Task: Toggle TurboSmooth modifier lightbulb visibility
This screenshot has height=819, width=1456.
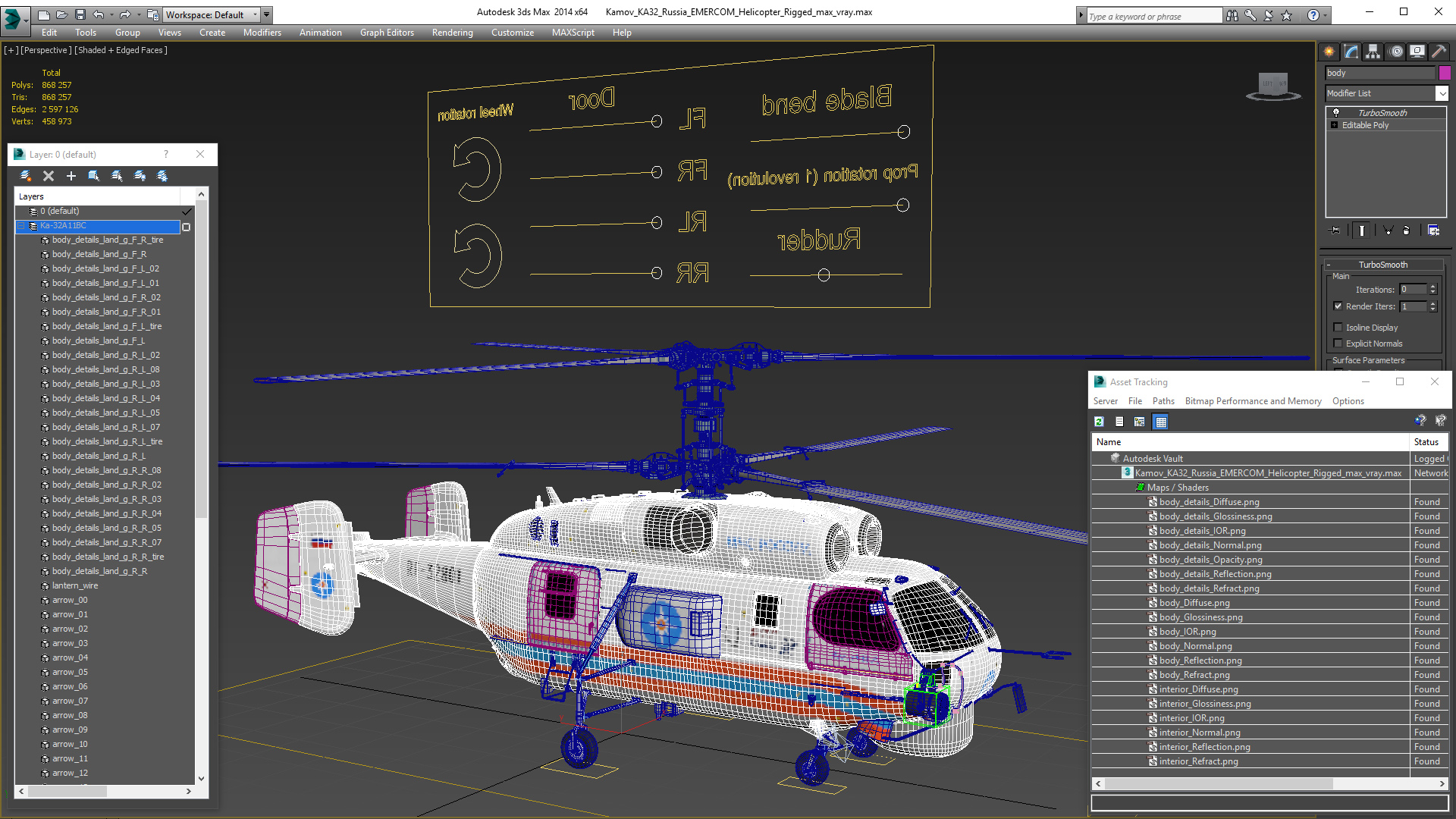Action: click(1336, 112)
